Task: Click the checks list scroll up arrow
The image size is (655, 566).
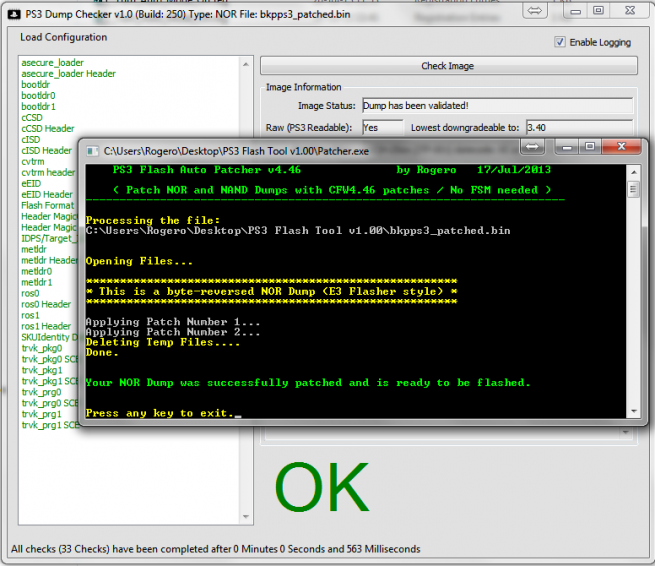Action: 246,64
